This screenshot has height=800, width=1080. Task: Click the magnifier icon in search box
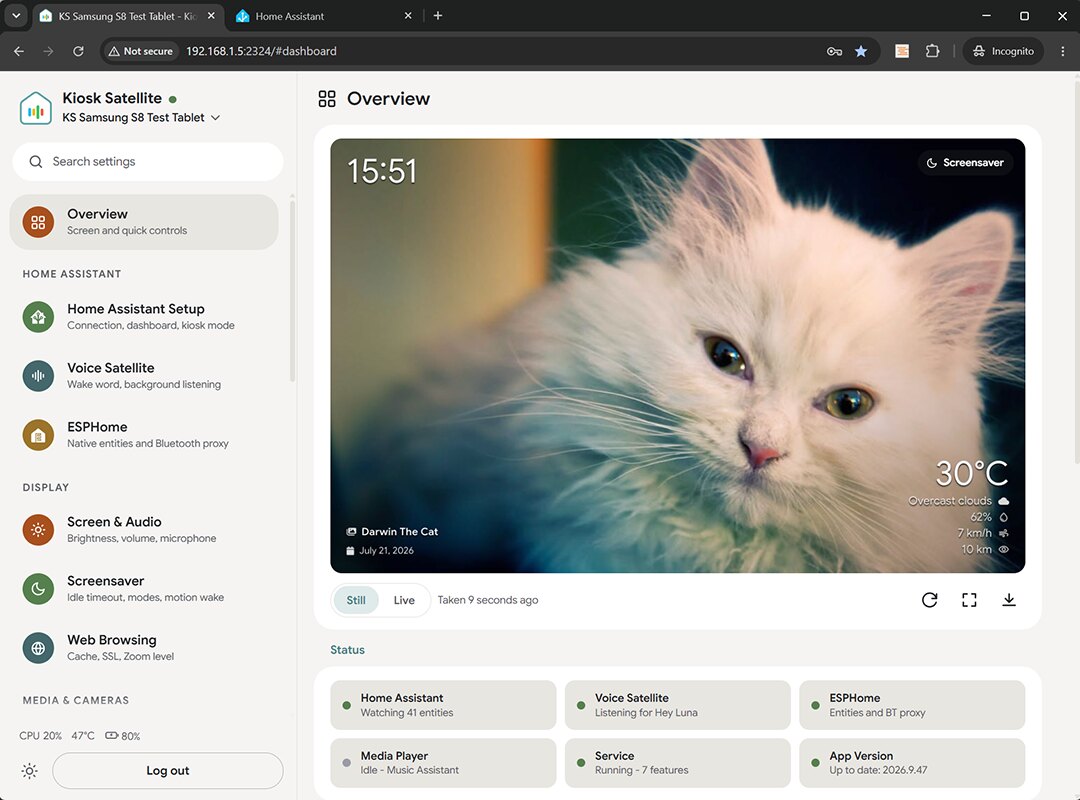coord(36,161)
